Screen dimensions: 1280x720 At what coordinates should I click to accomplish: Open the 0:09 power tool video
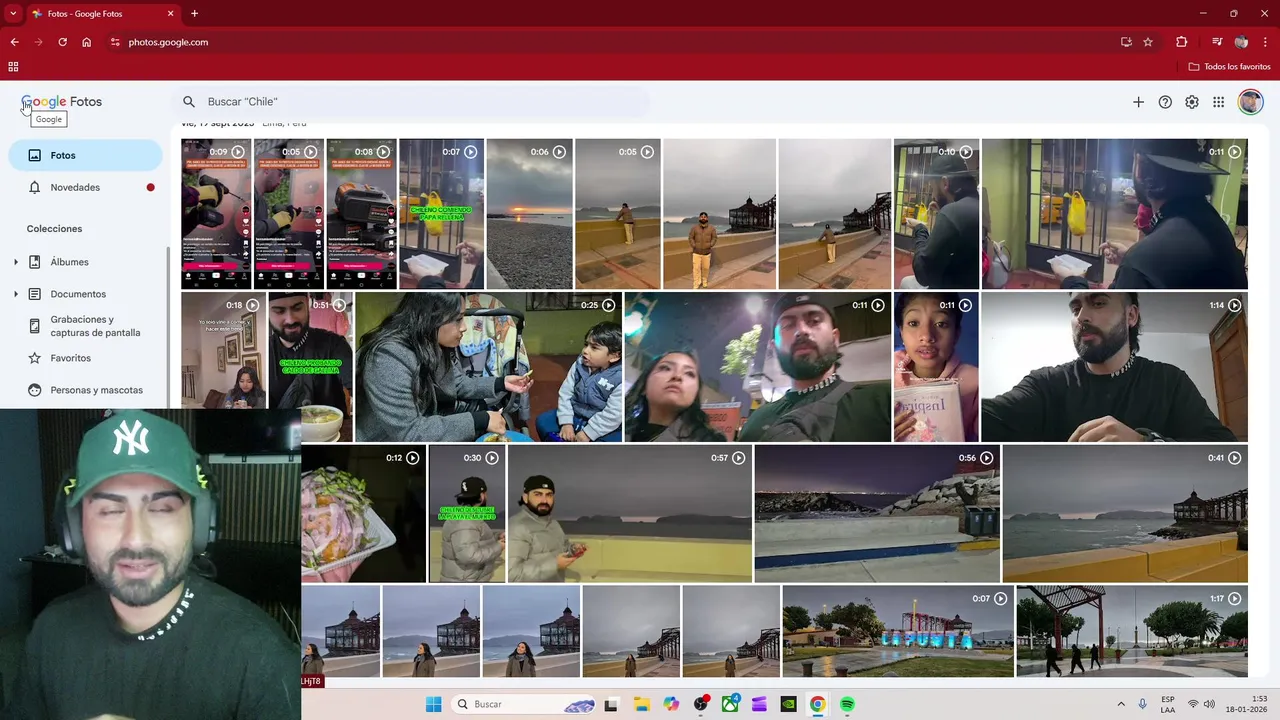click(x=216, y=214)
